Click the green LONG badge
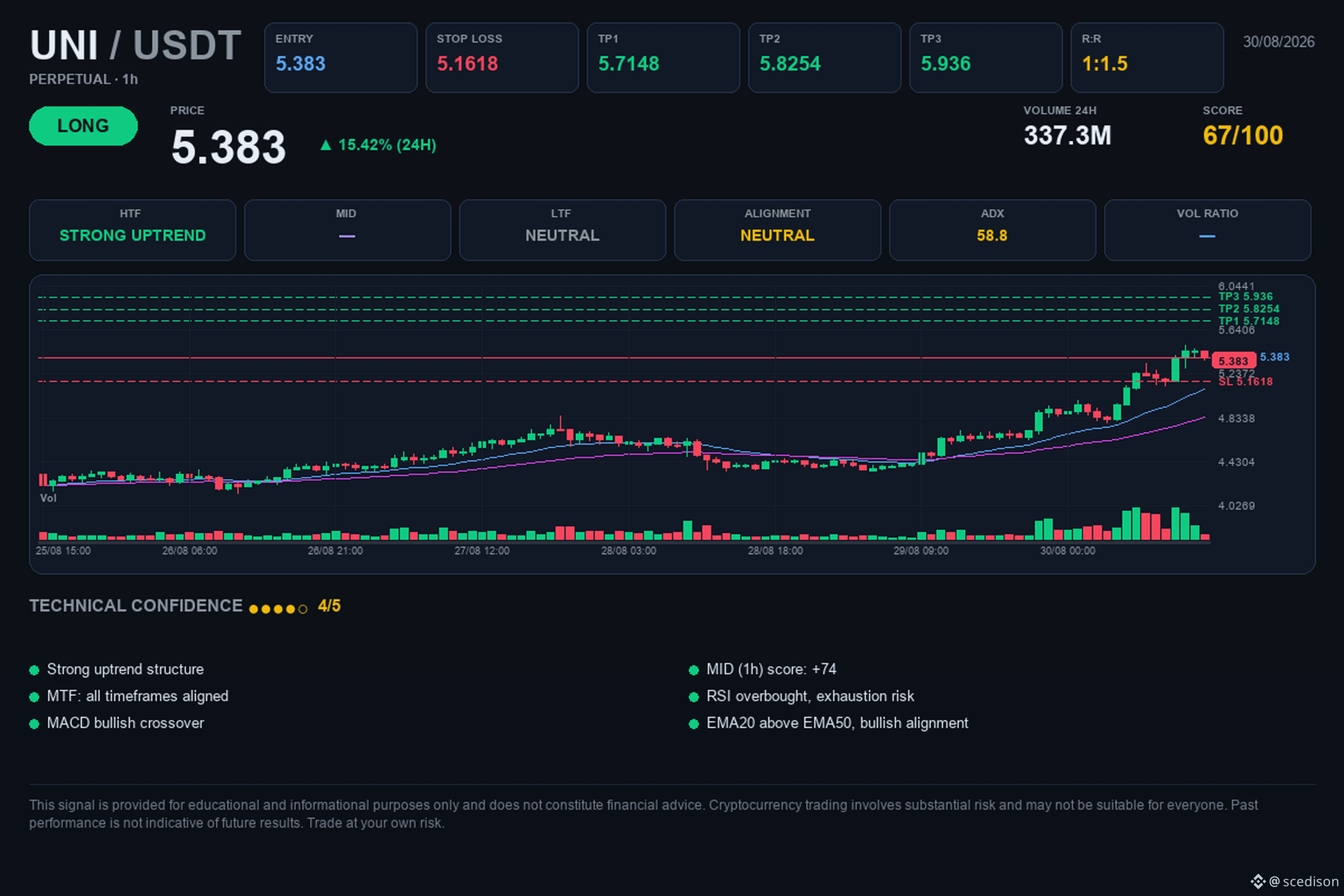 coord(83,125)
